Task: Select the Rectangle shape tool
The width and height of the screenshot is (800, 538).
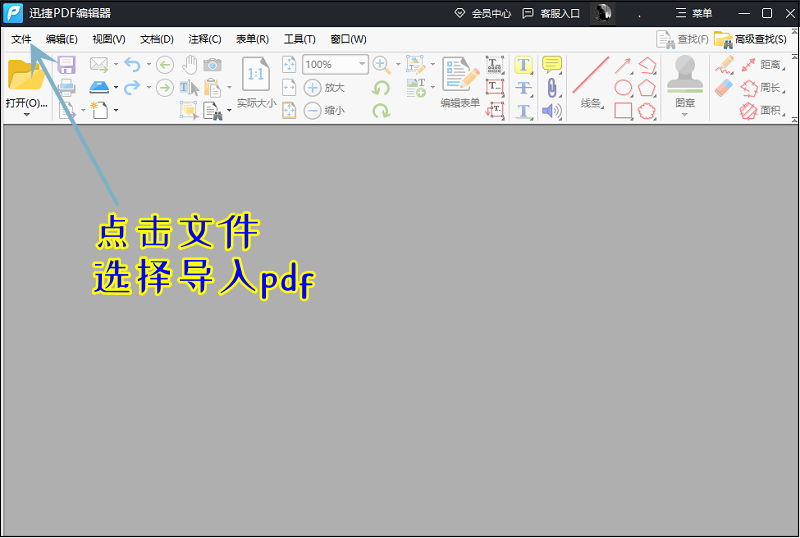Action: 623,110
